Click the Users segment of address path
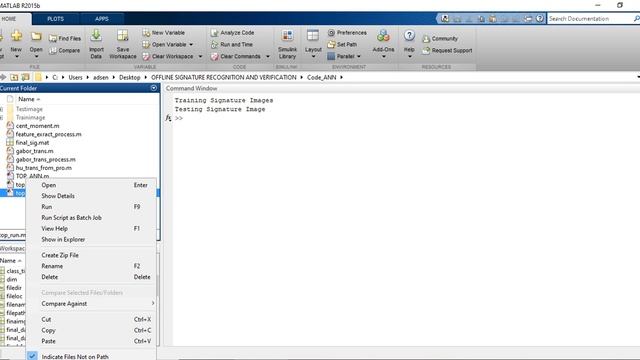640x360 pixels. 75,77
